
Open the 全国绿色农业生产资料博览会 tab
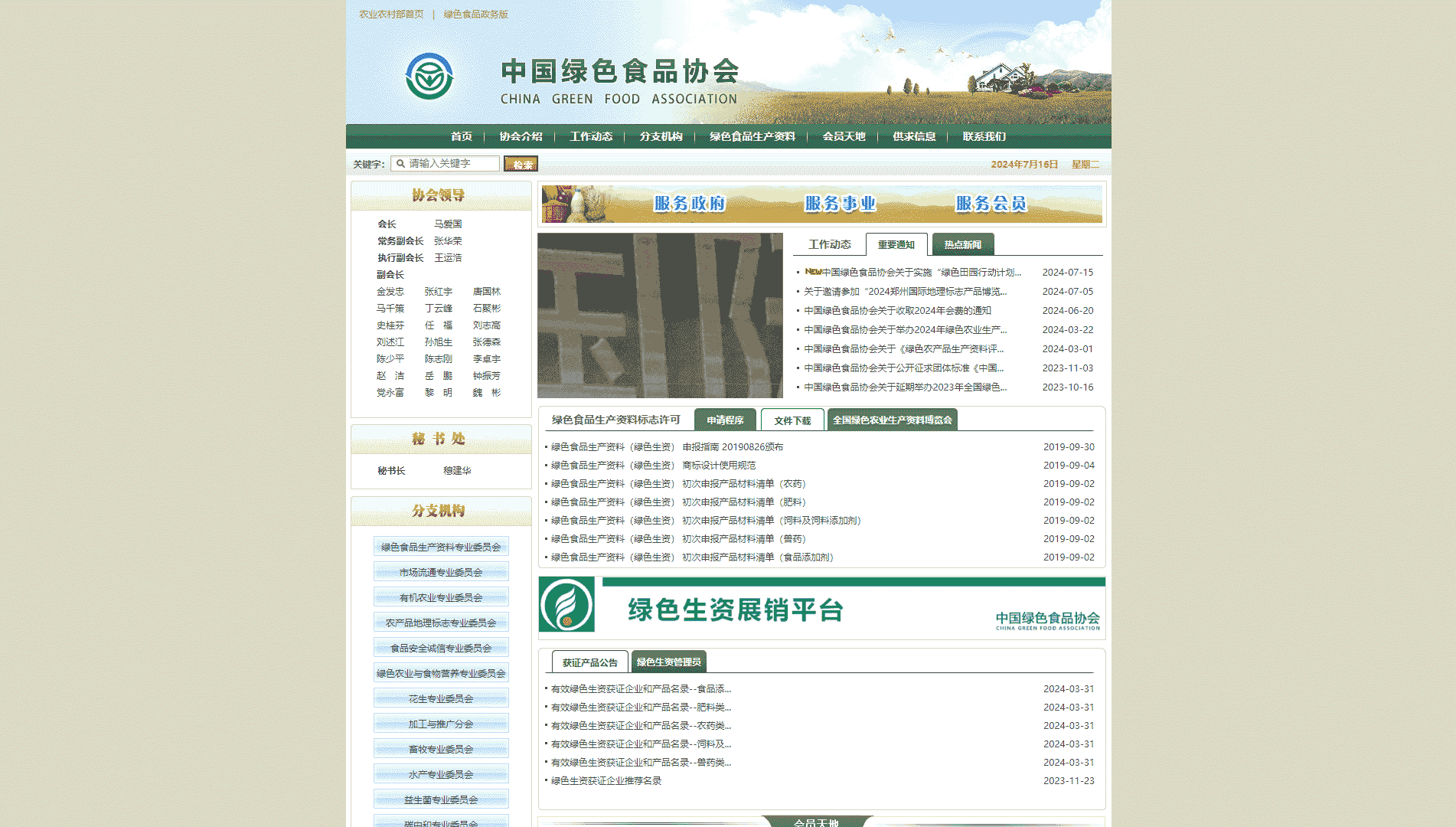tap(893, 420)
